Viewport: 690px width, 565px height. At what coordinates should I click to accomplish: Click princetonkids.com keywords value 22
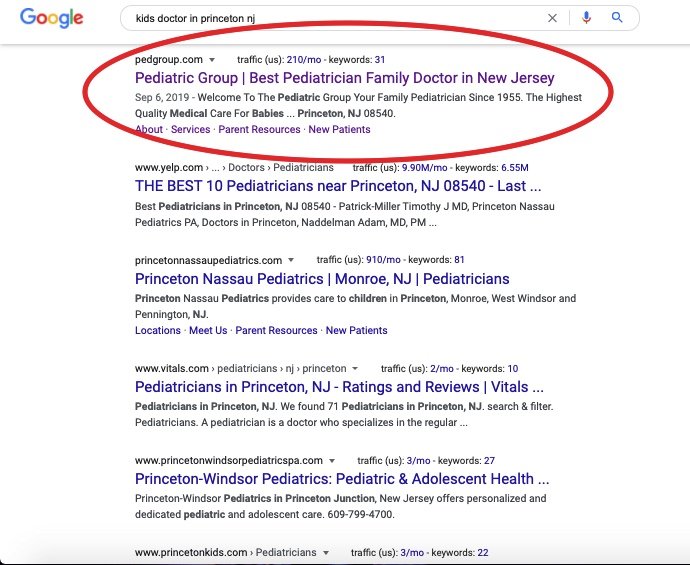pyautogui.click(x=483, y=553)
